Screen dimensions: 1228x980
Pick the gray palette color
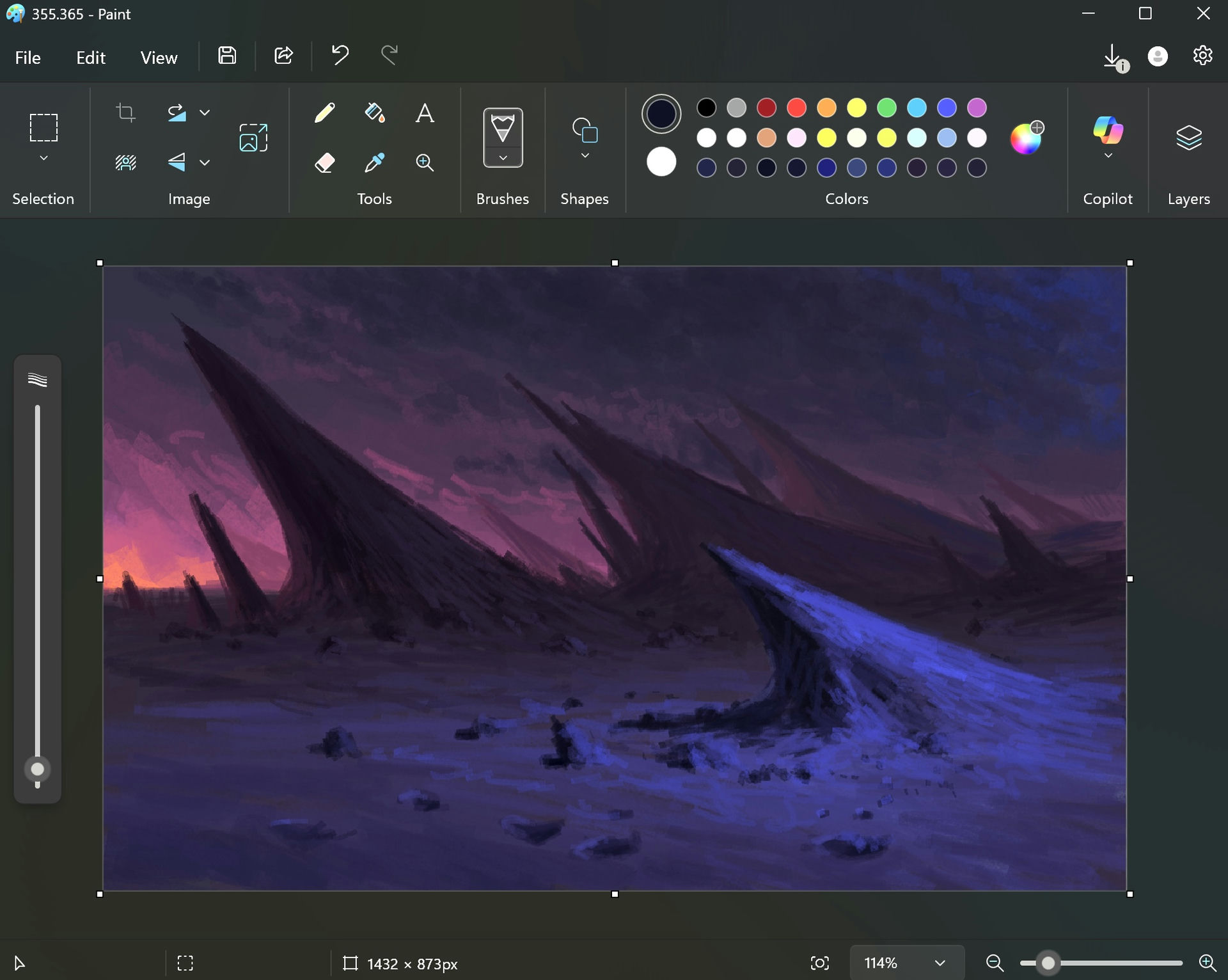point(737,107)
